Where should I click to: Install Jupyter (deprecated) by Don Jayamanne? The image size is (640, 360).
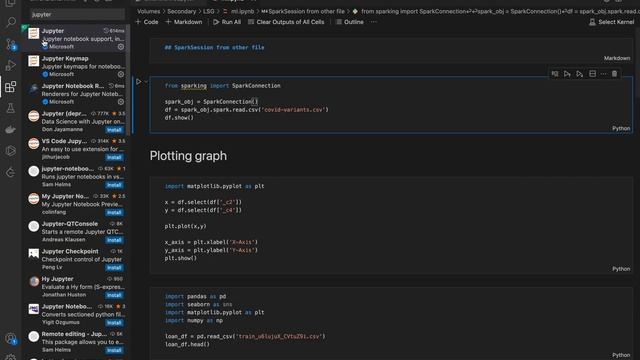tap(114, 130)
